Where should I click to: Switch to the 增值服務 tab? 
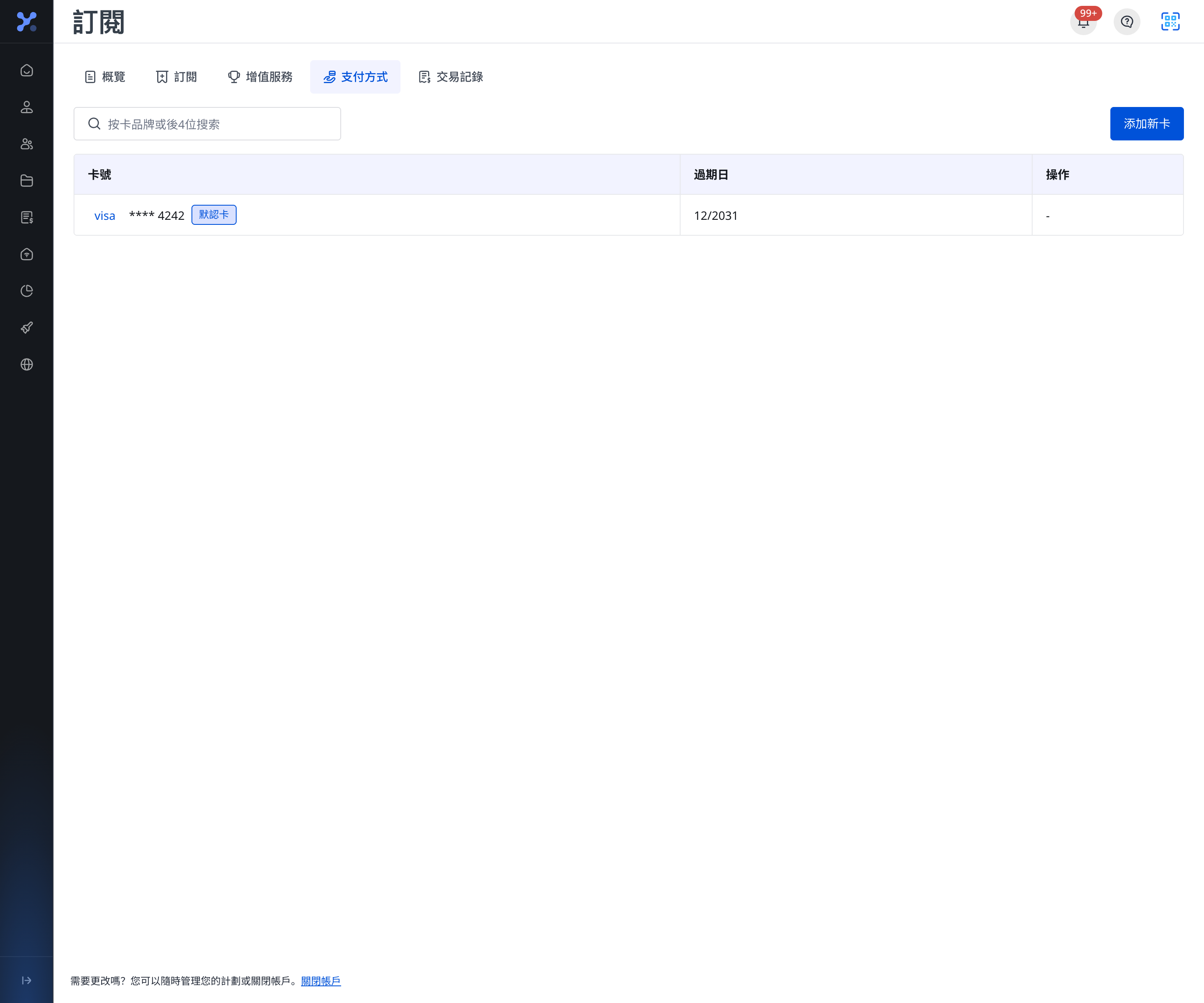click(x=260, y=77)
